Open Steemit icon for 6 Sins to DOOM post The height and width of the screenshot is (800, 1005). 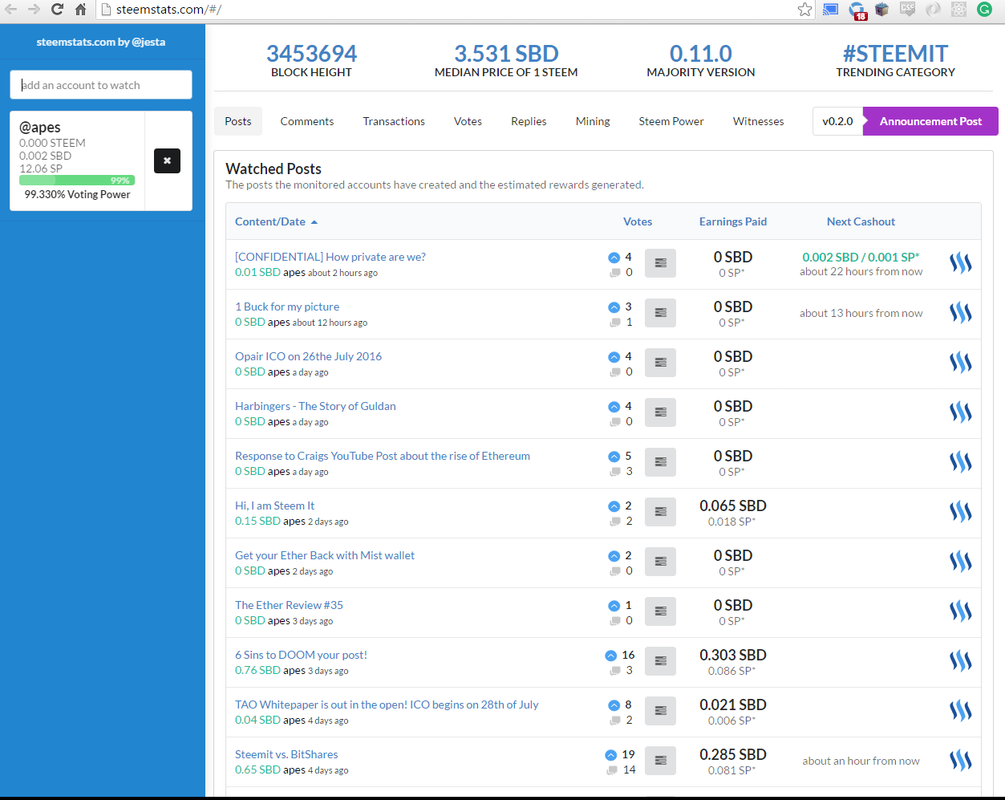tap(960, 661)
